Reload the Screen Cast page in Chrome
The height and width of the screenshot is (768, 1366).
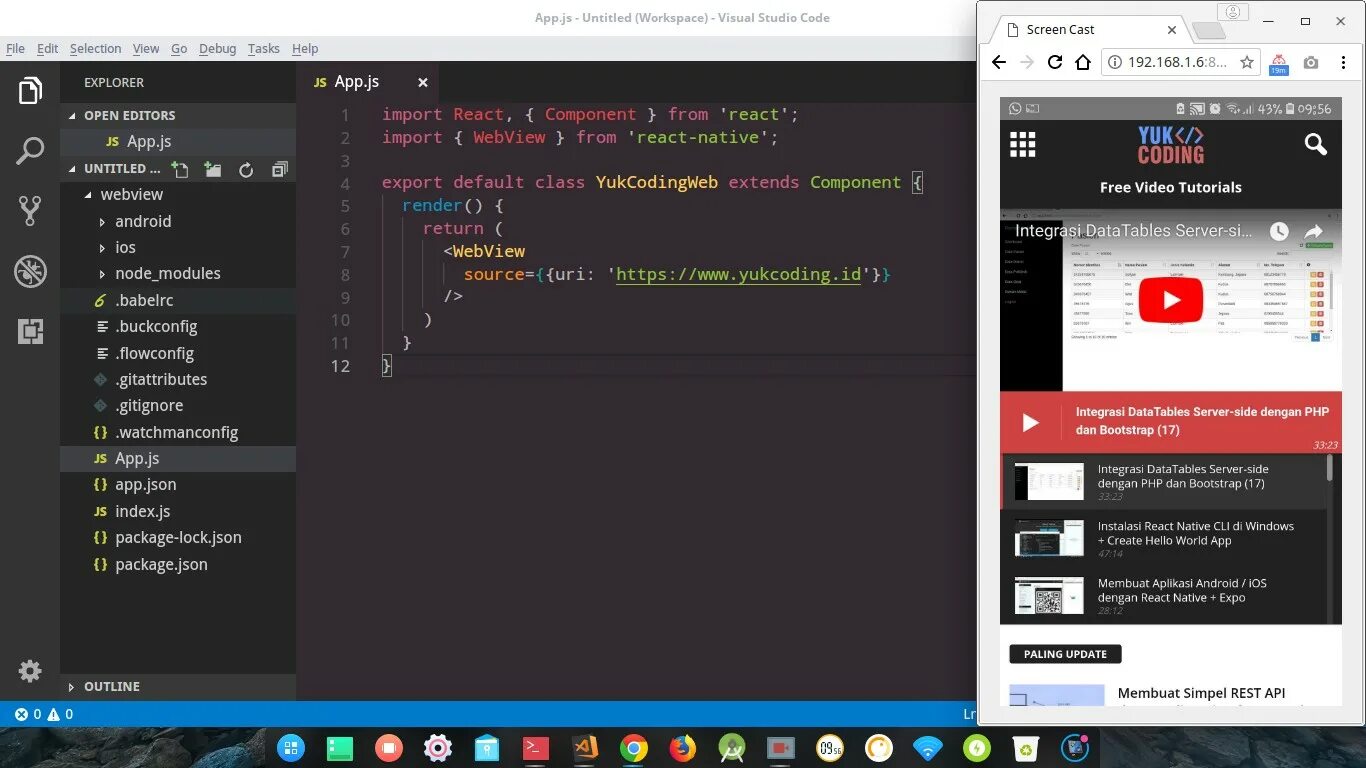(1054, 62)
